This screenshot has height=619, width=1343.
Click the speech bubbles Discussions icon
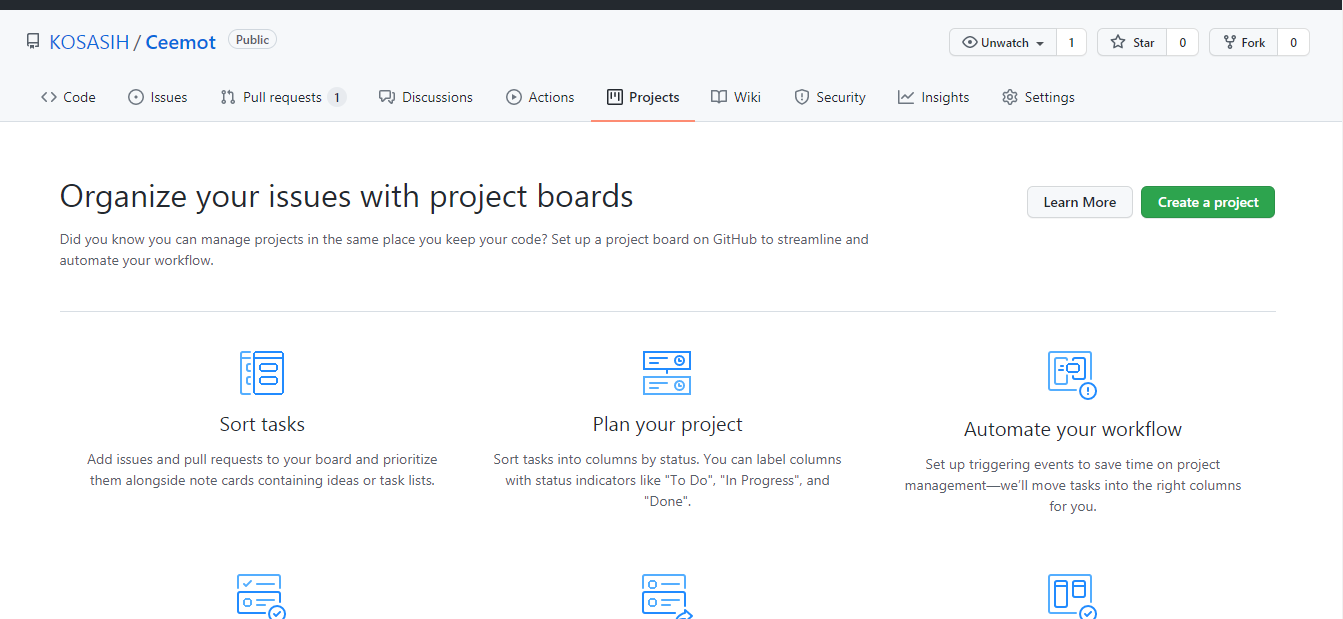[x=386, y=97]
